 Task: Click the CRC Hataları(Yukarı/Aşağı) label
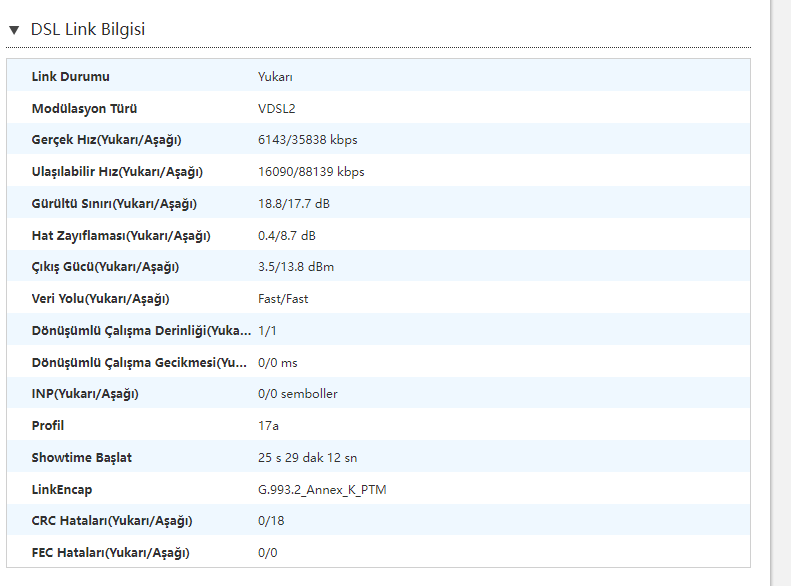112,521
